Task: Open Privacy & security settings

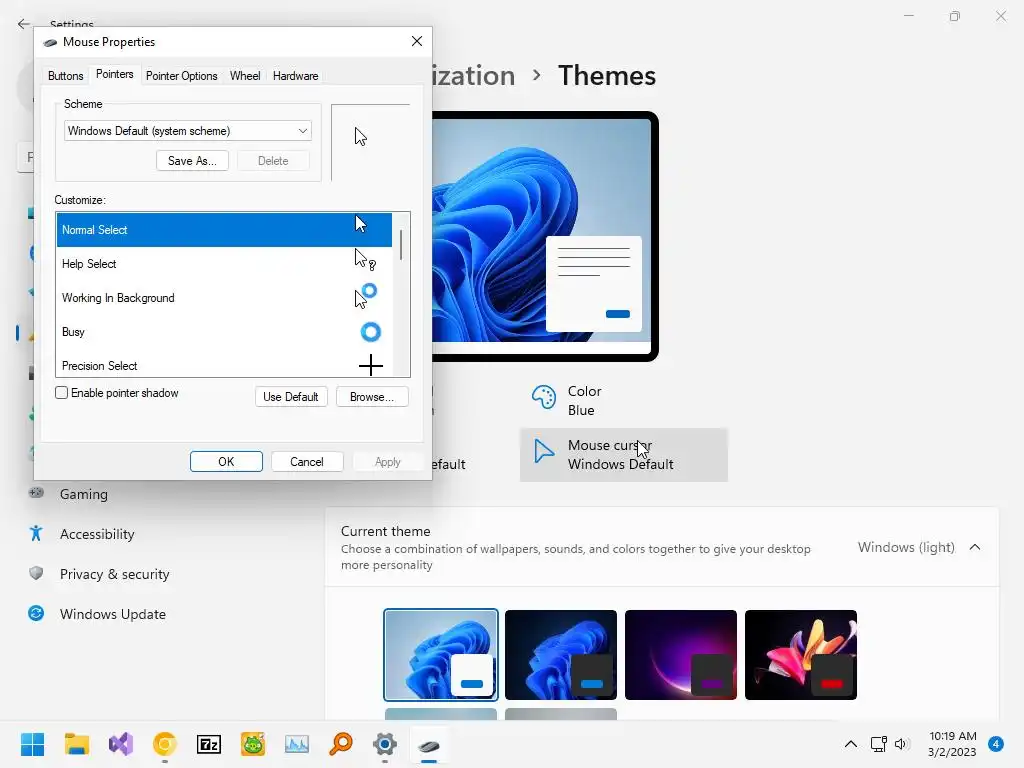Action: click(x=114, y=574)
